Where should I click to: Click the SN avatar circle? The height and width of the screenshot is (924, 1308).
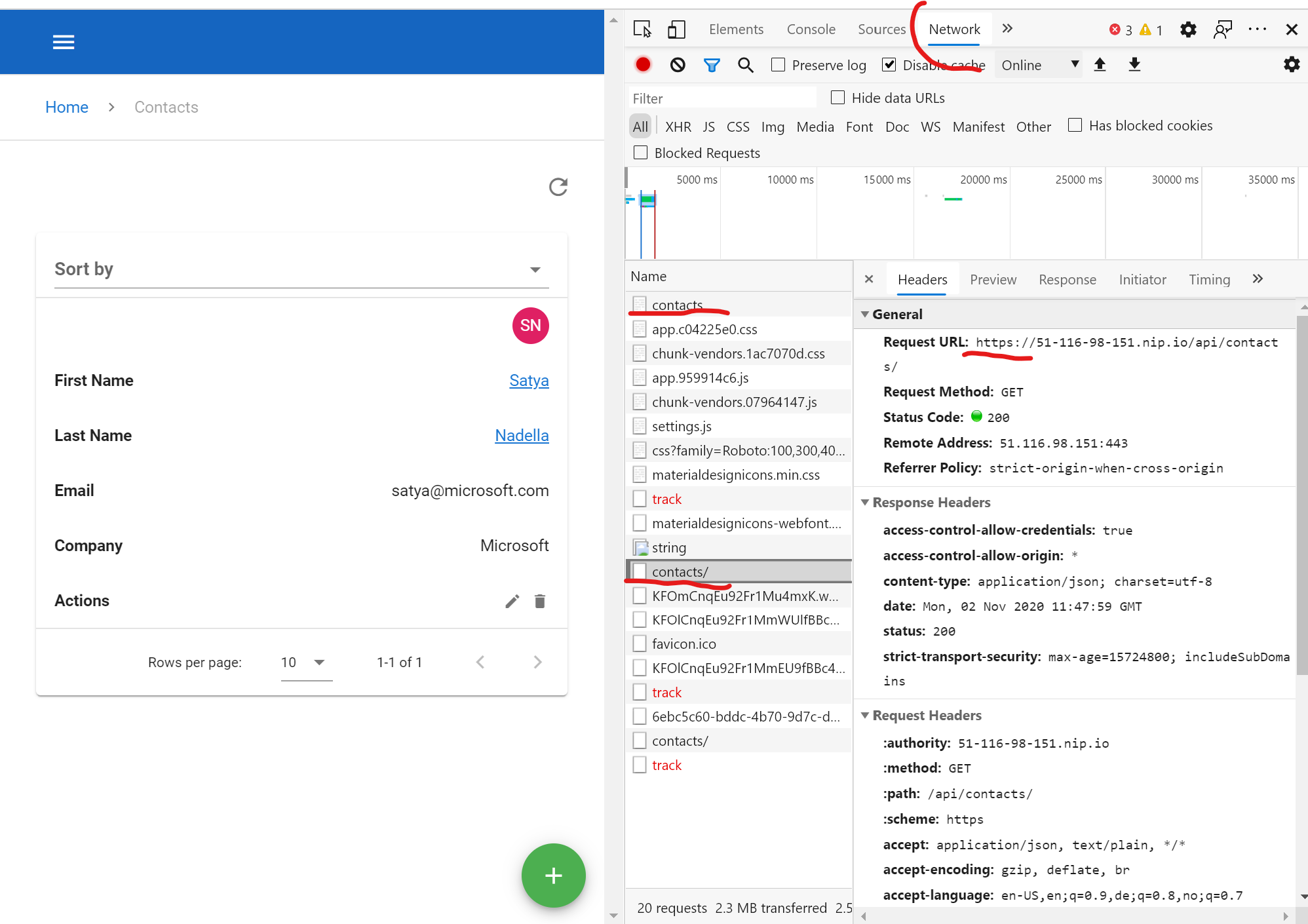(x=531, y=326)
